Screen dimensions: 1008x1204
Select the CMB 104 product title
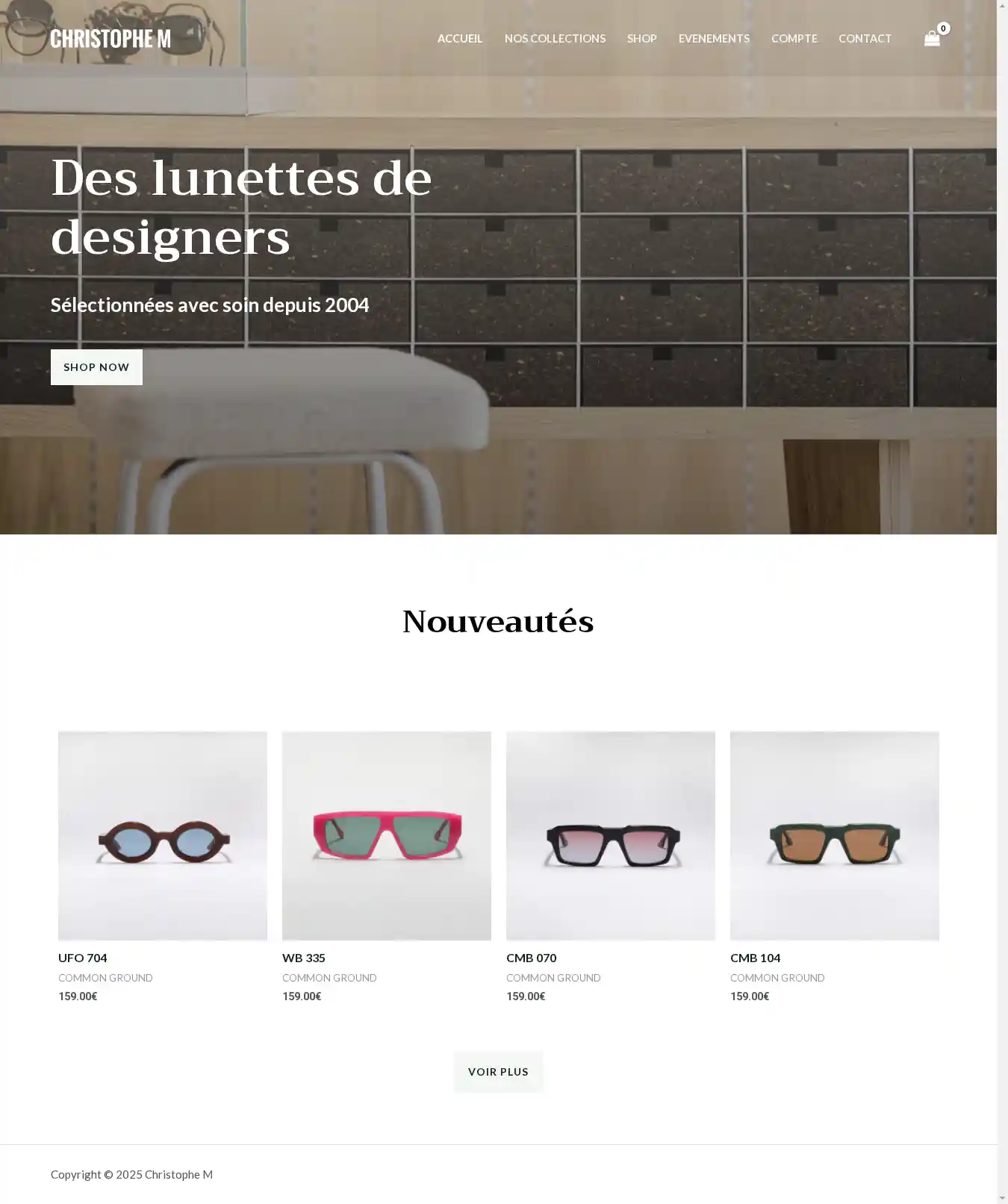point(756,958)
